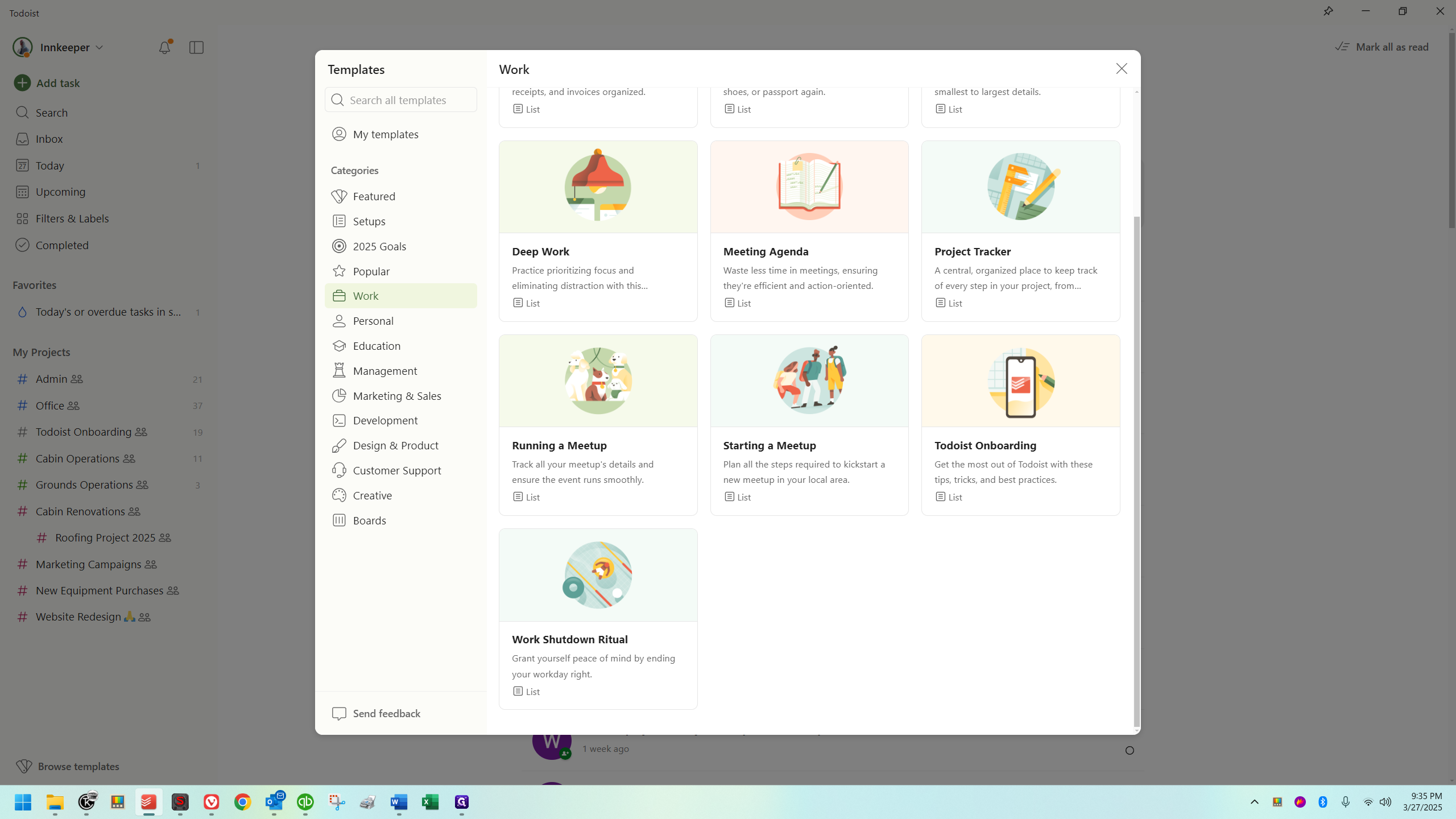The width and height of the screenshot is (1456, 819).
Task: Click the template list vertical scrollbar
Action: 1136,471
